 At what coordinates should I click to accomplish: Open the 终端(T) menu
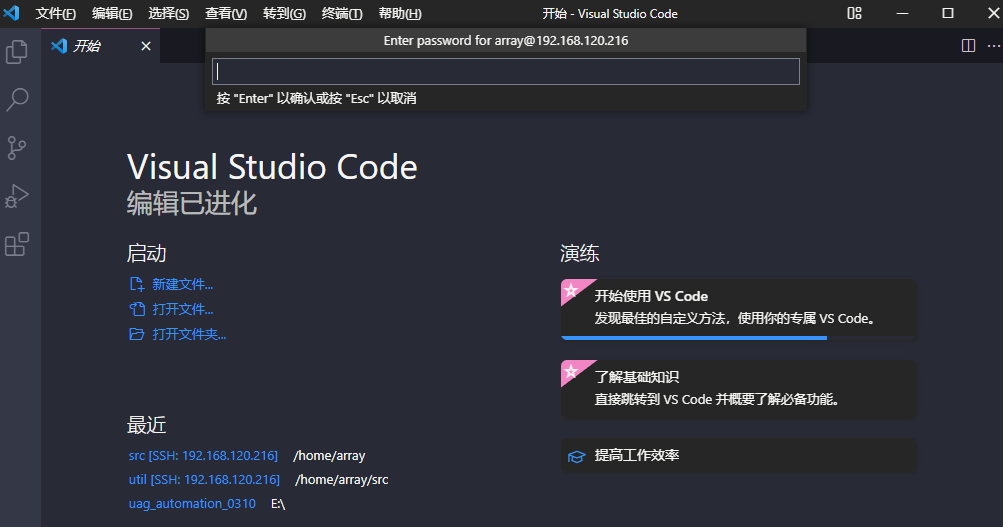pyautogui.click(x=342, y=13)
